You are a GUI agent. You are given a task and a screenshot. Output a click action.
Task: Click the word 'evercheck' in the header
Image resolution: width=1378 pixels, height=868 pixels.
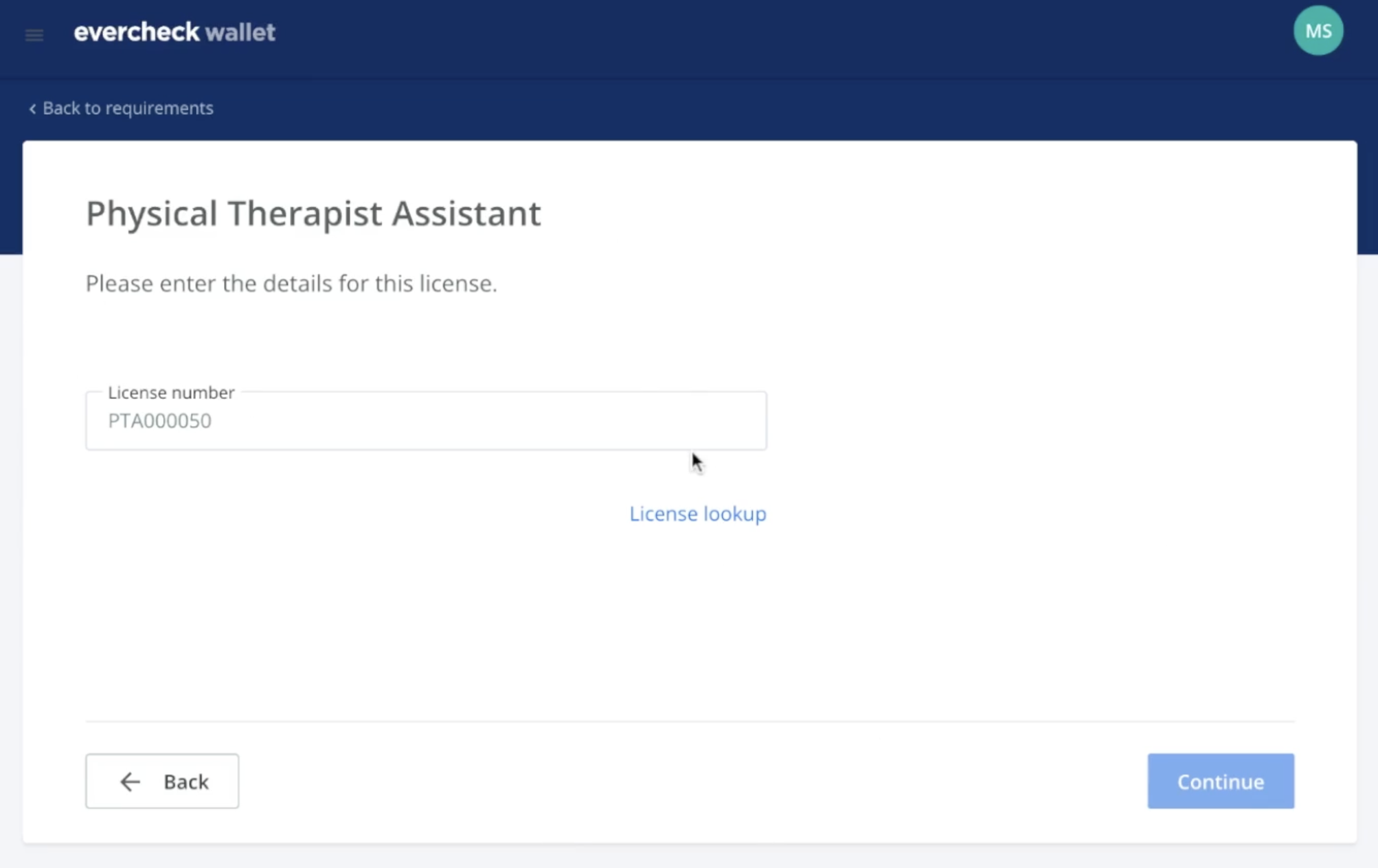(x=137, y=32)
